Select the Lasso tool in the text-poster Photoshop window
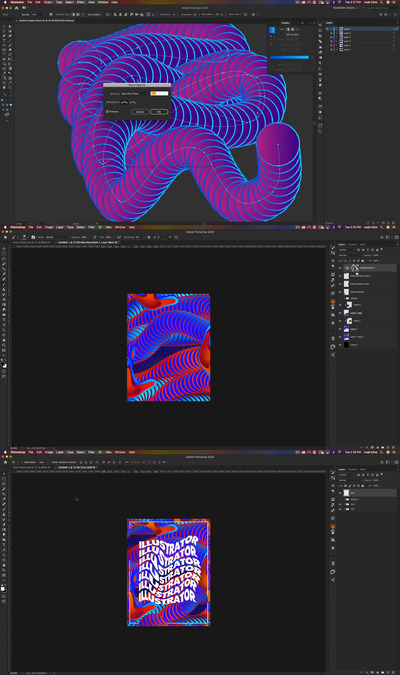Viewport: 400px width, 675px height. tap(4, 485)
